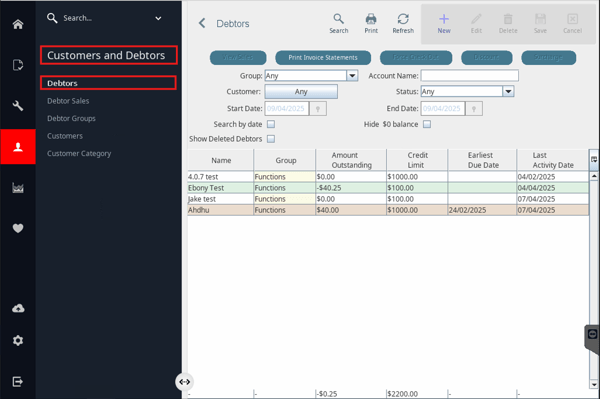
Task: Click the View Sales button
Action: [x=238, y=58]
